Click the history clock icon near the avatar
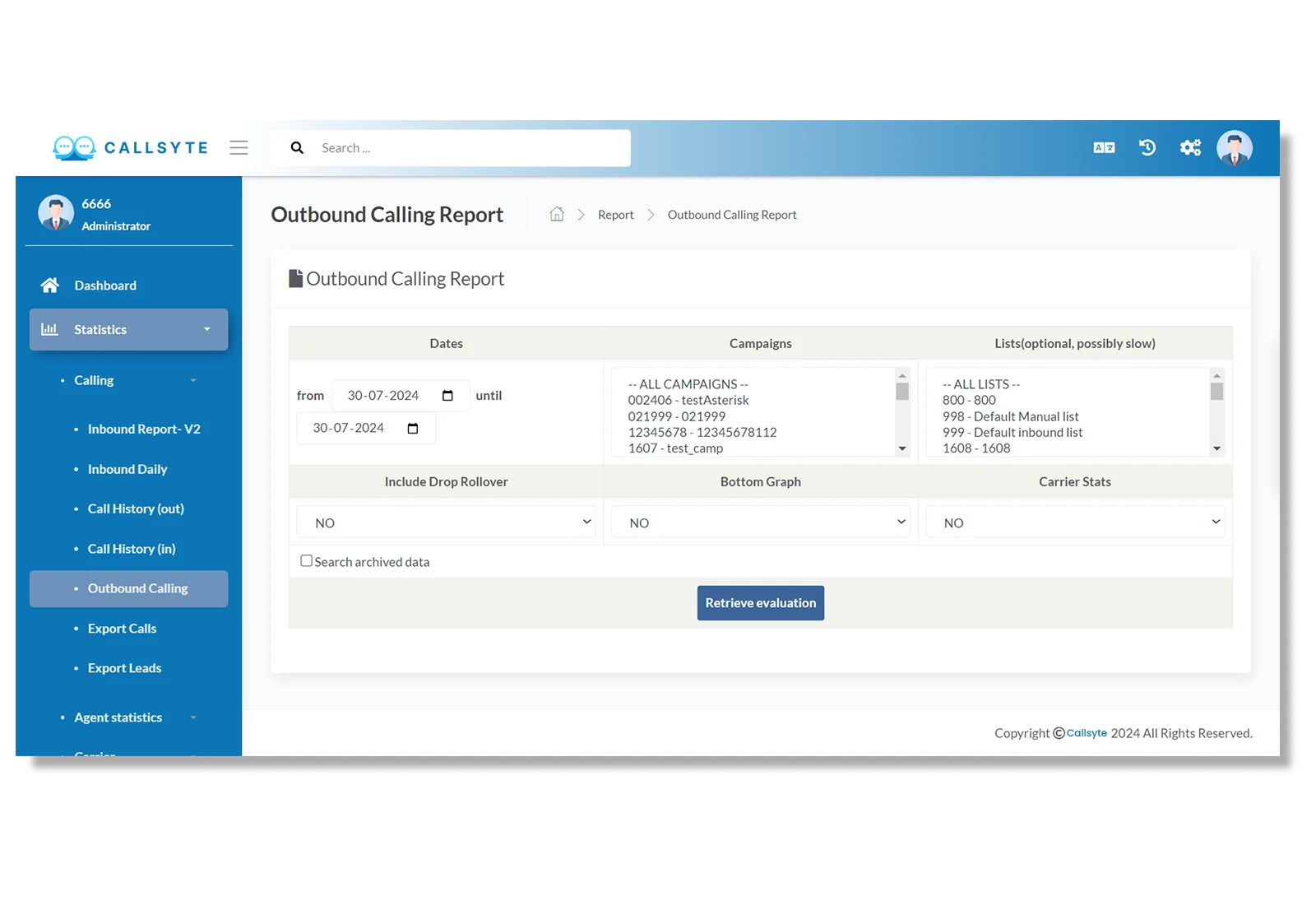 click(1147, 147)
